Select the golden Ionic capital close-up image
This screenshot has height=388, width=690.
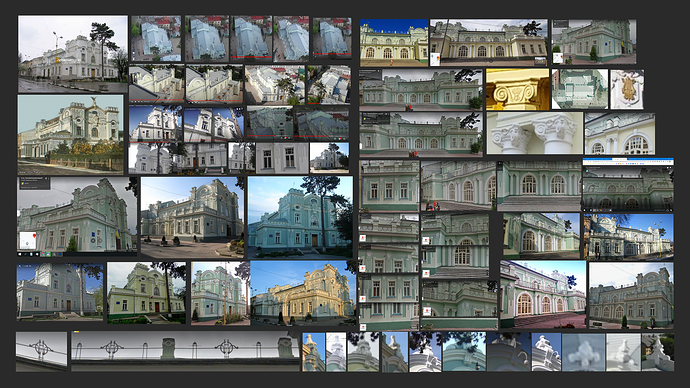[518, 90]
